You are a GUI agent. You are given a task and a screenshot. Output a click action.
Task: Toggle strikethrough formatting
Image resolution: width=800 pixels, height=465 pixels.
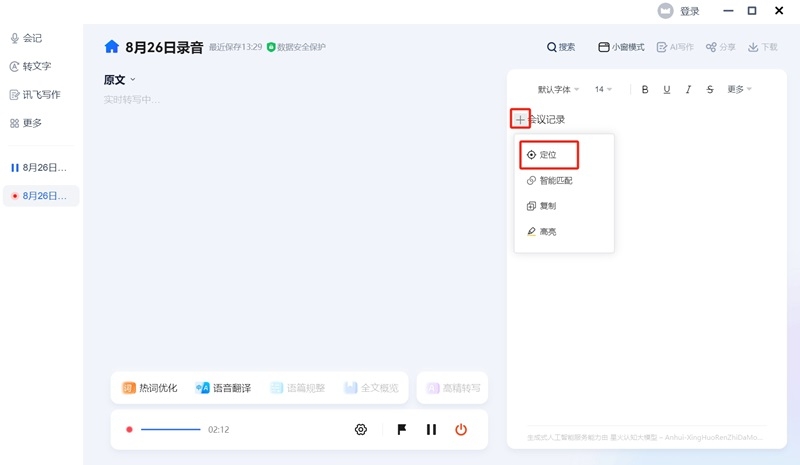pos(710,89)
